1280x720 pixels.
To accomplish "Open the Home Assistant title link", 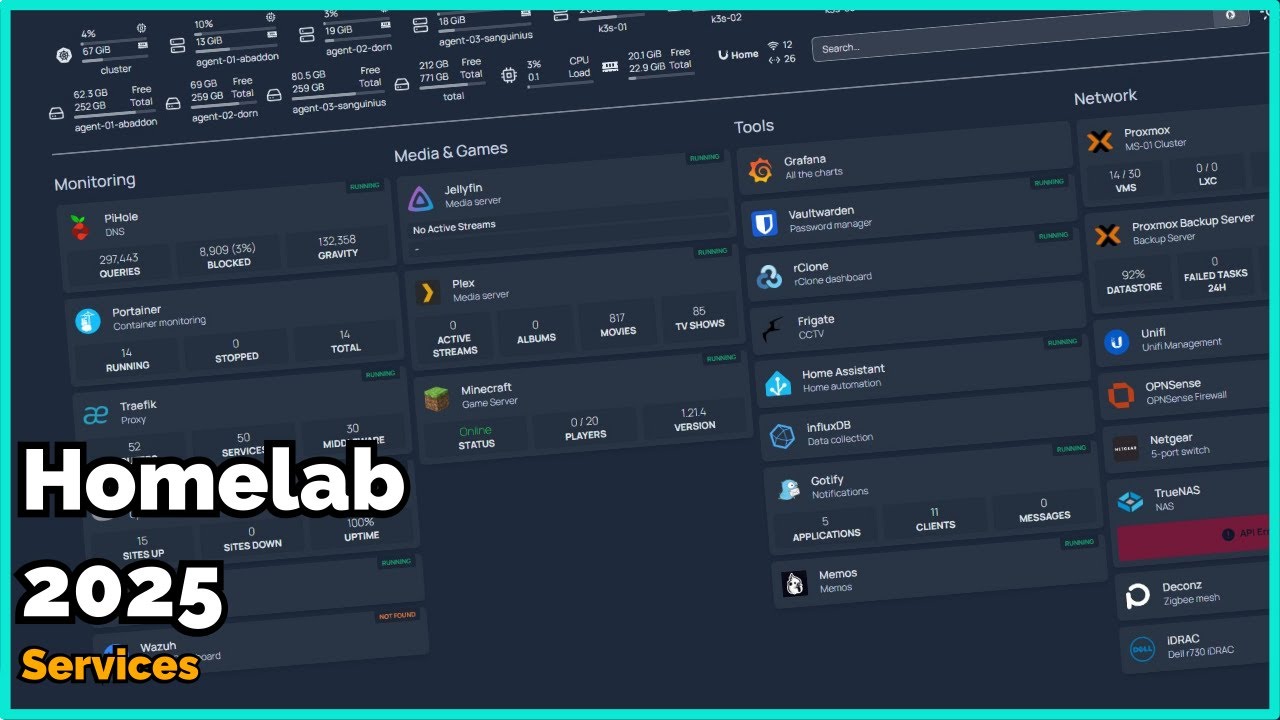I will pos(843,371).
